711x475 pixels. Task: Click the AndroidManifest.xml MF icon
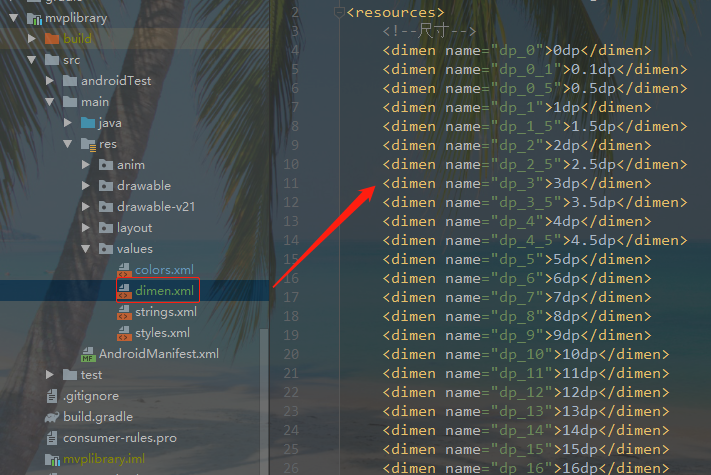88,354
